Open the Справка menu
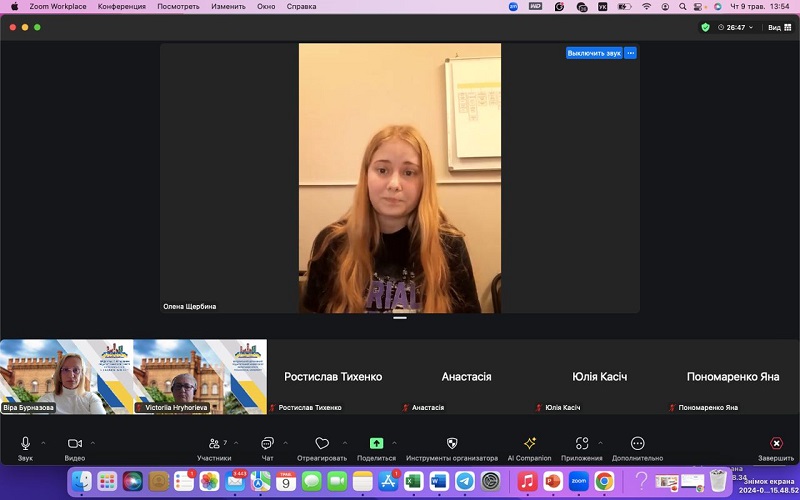The width and height of the screenshot is (800, 500). pos(301,6)
